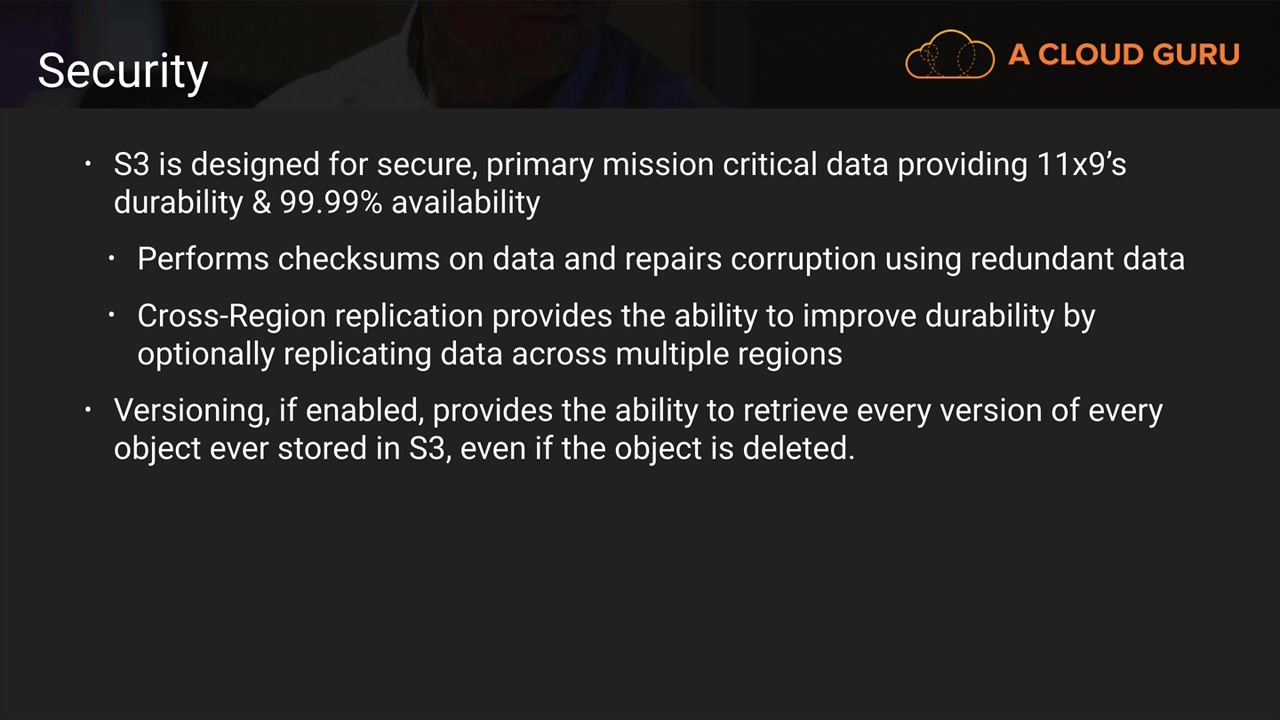Click the first bullet dot before S3
Image resolution: width=1280 pixels, height=720 pixels.
pos(88,162)
